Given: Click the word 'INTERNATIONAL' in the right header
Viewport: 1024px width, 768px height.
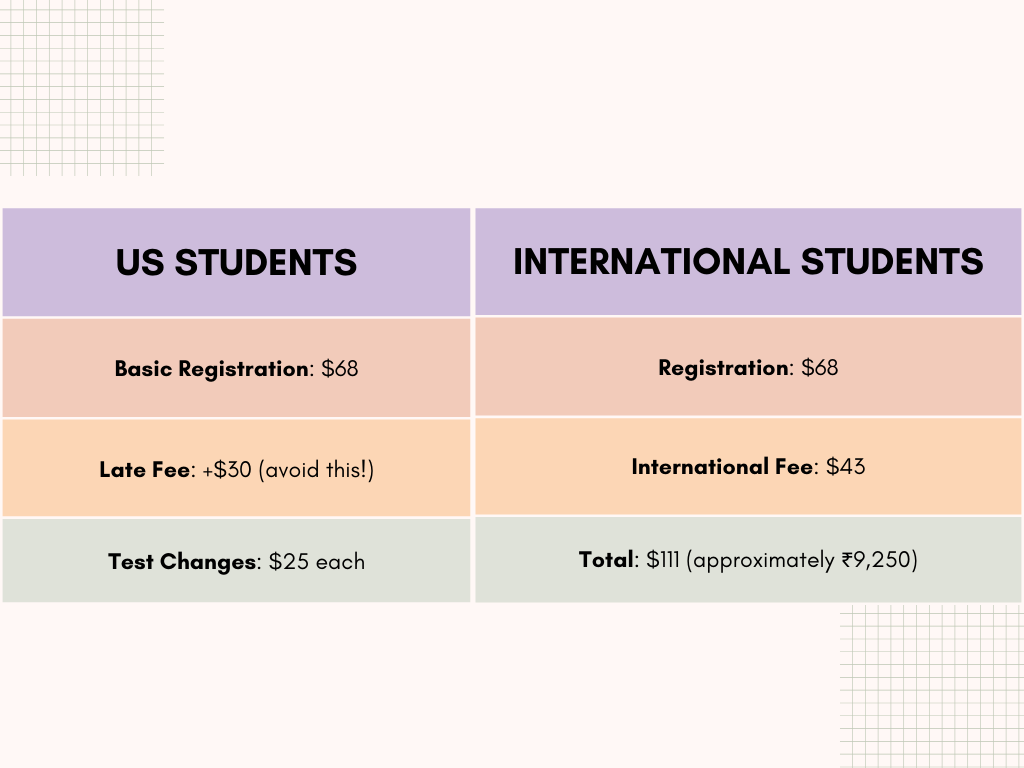Looking at the screenshot, I should (x=652, y=262).
